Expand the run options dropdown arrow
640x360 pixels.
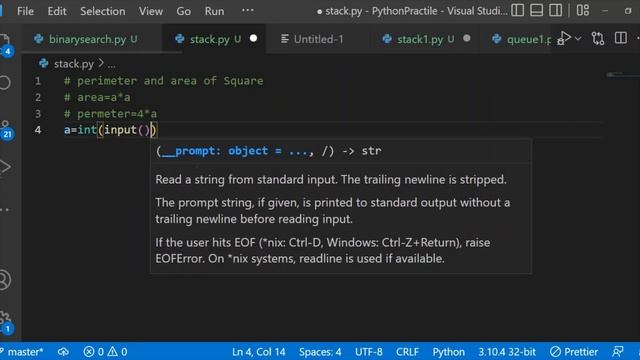coord(578,38)
